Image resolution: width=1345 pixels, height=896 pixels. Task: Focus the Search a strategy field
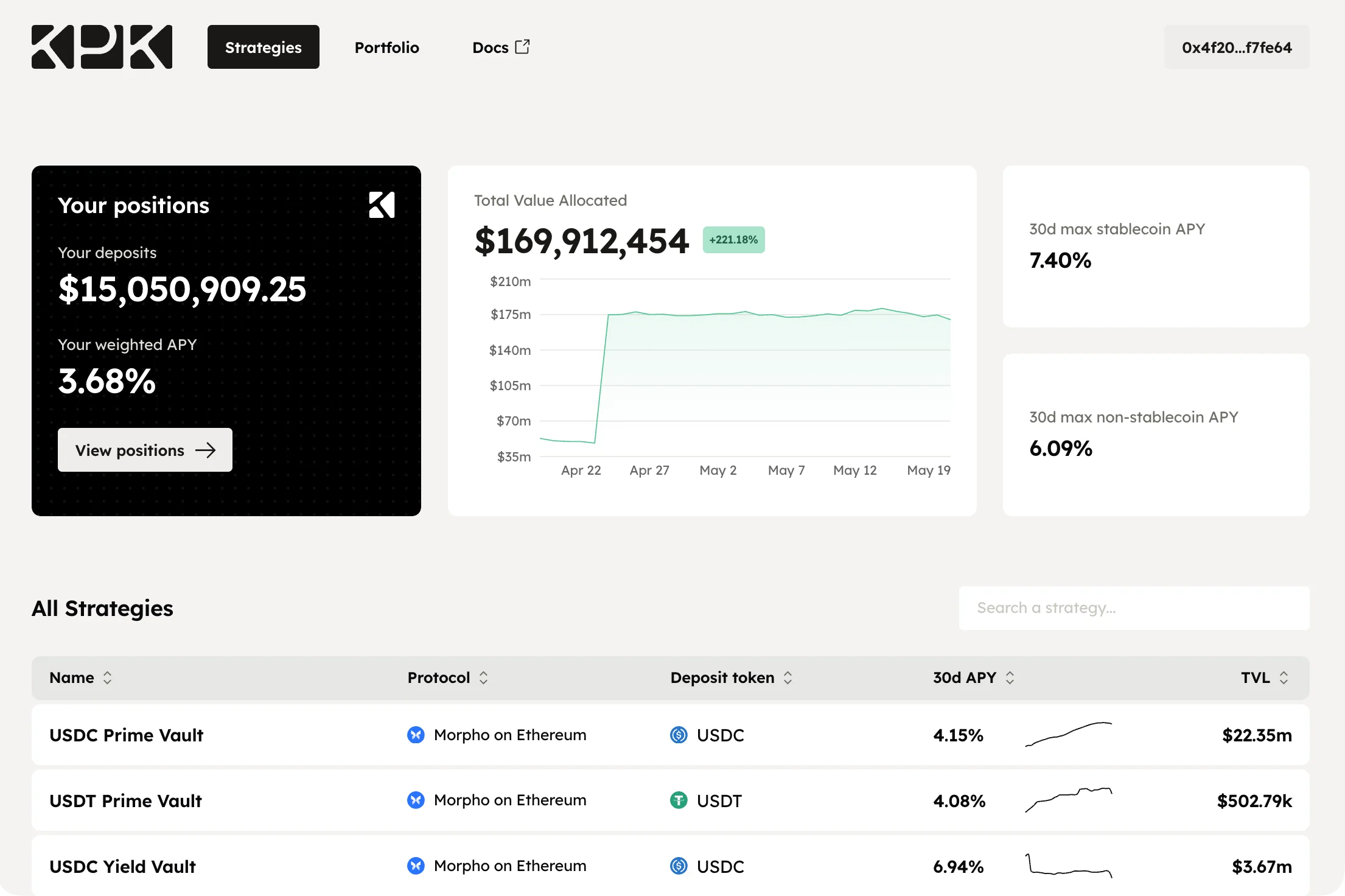[1134, 608]
